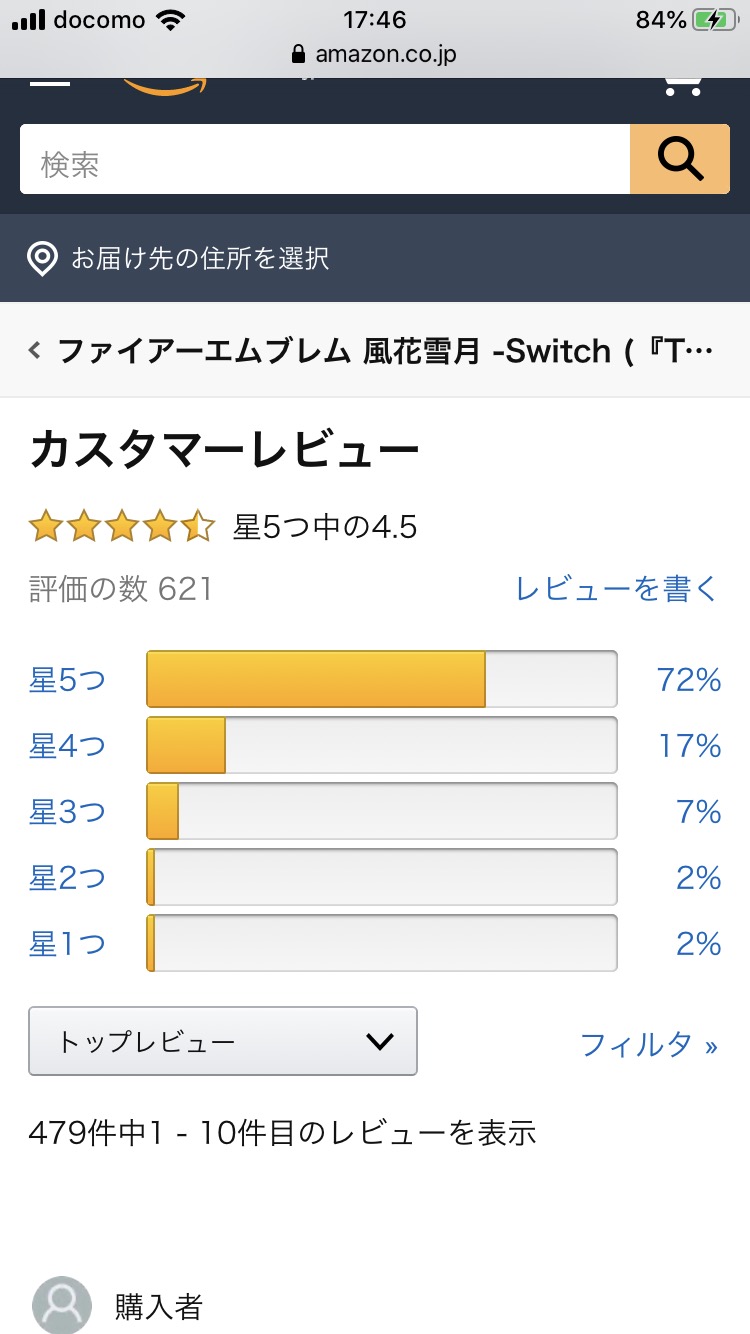Open the トップレビュー sort dropdown
Screen dimensions: 750x1334
coord(223,1041)
